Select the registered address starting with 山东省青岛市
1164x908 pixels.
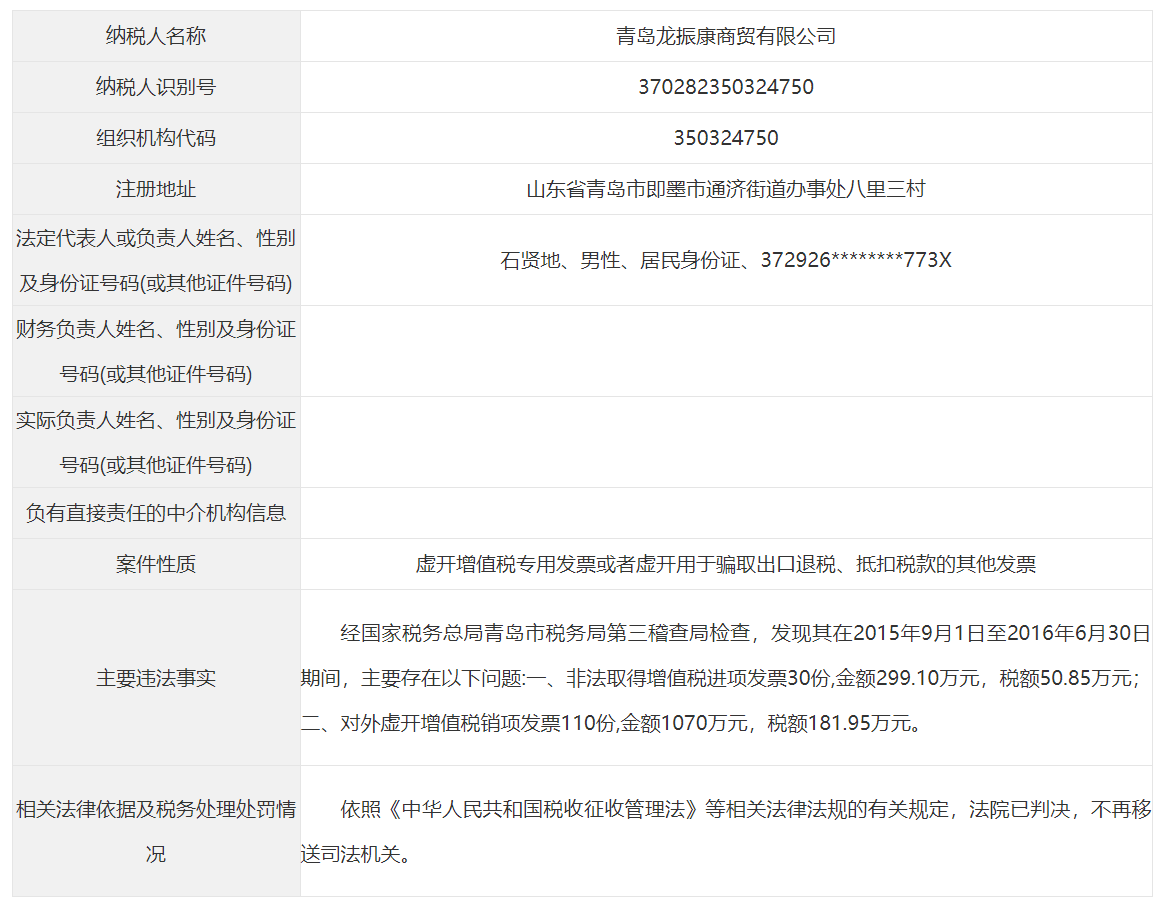[x=725, y=189]
